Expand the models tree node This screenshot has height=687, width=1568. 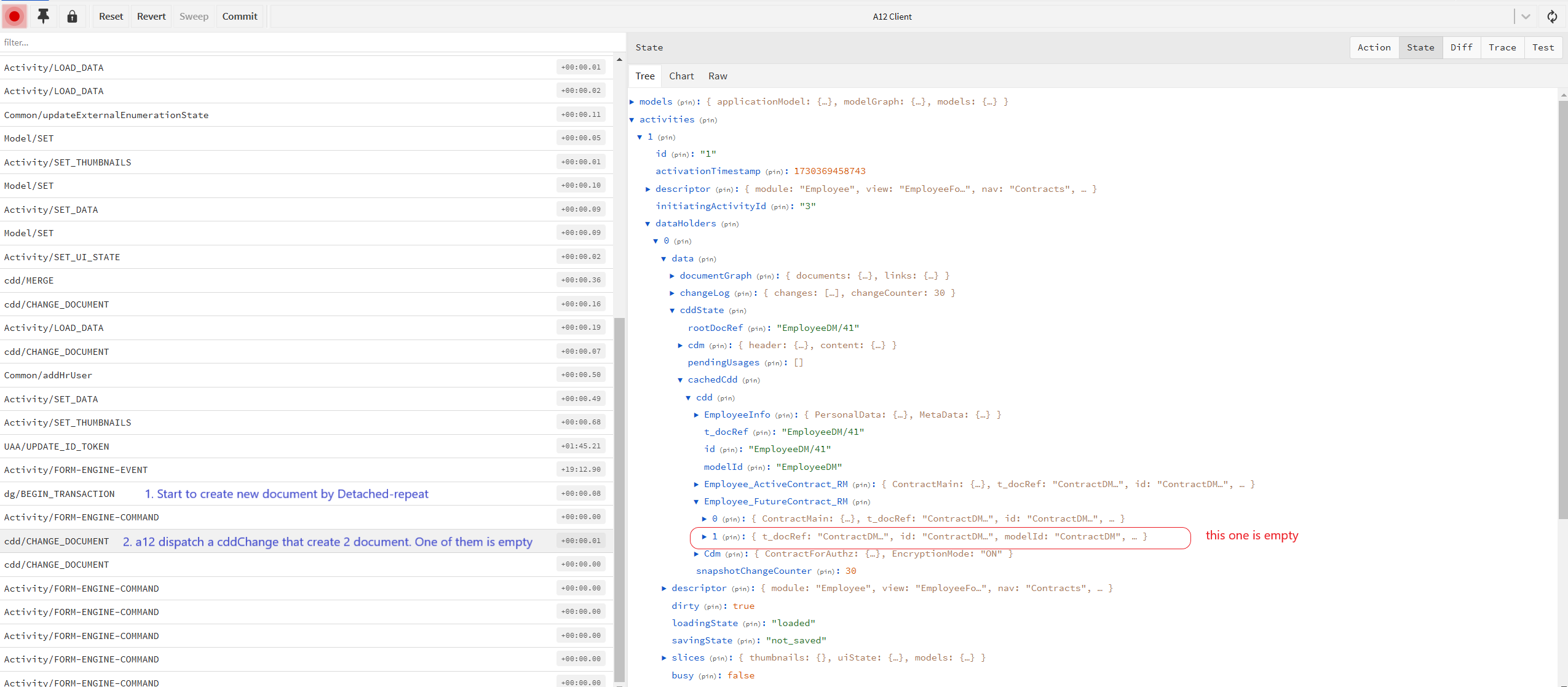(x=632, y=102)
